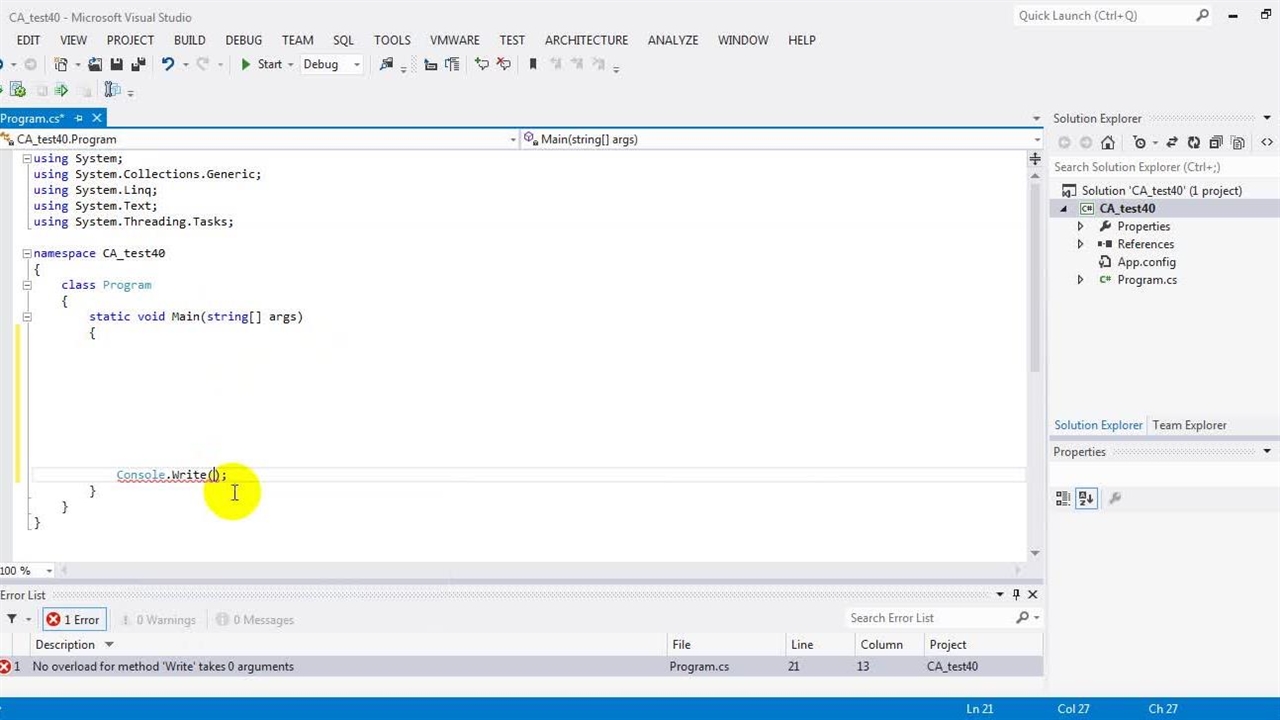Viewport: 1280px width, 720px height.
Task: Click the Undo arrow icon
Action: [168, 64]
